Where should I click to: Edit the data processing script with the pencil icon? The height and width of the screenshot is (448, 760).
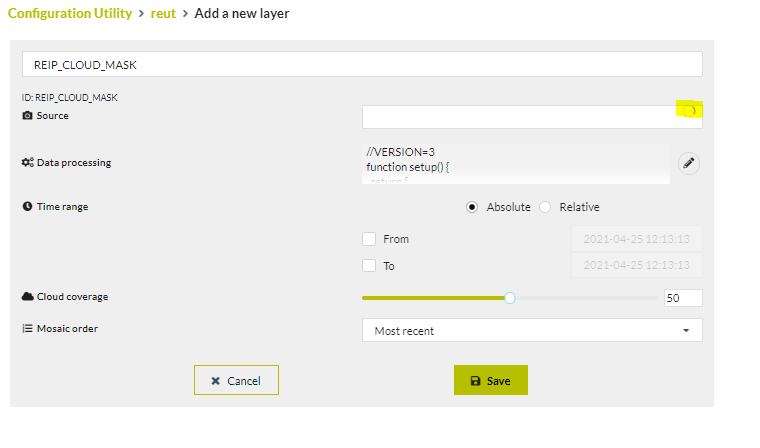click(688, 163)
